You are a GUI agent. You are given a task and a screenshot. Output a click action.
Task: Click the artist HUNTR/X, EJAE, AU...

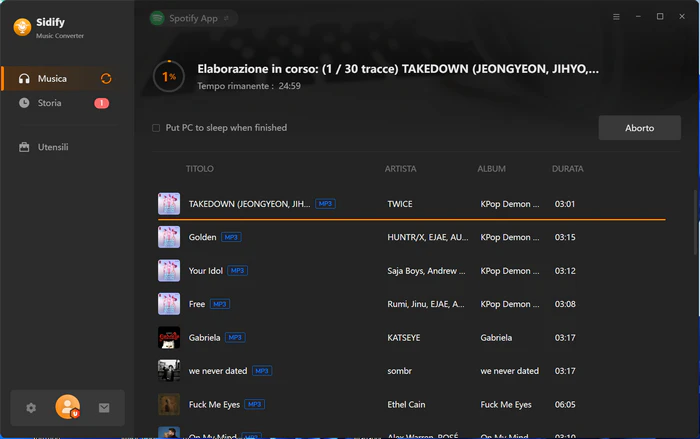pyautogui.click(x=428, y=237)
